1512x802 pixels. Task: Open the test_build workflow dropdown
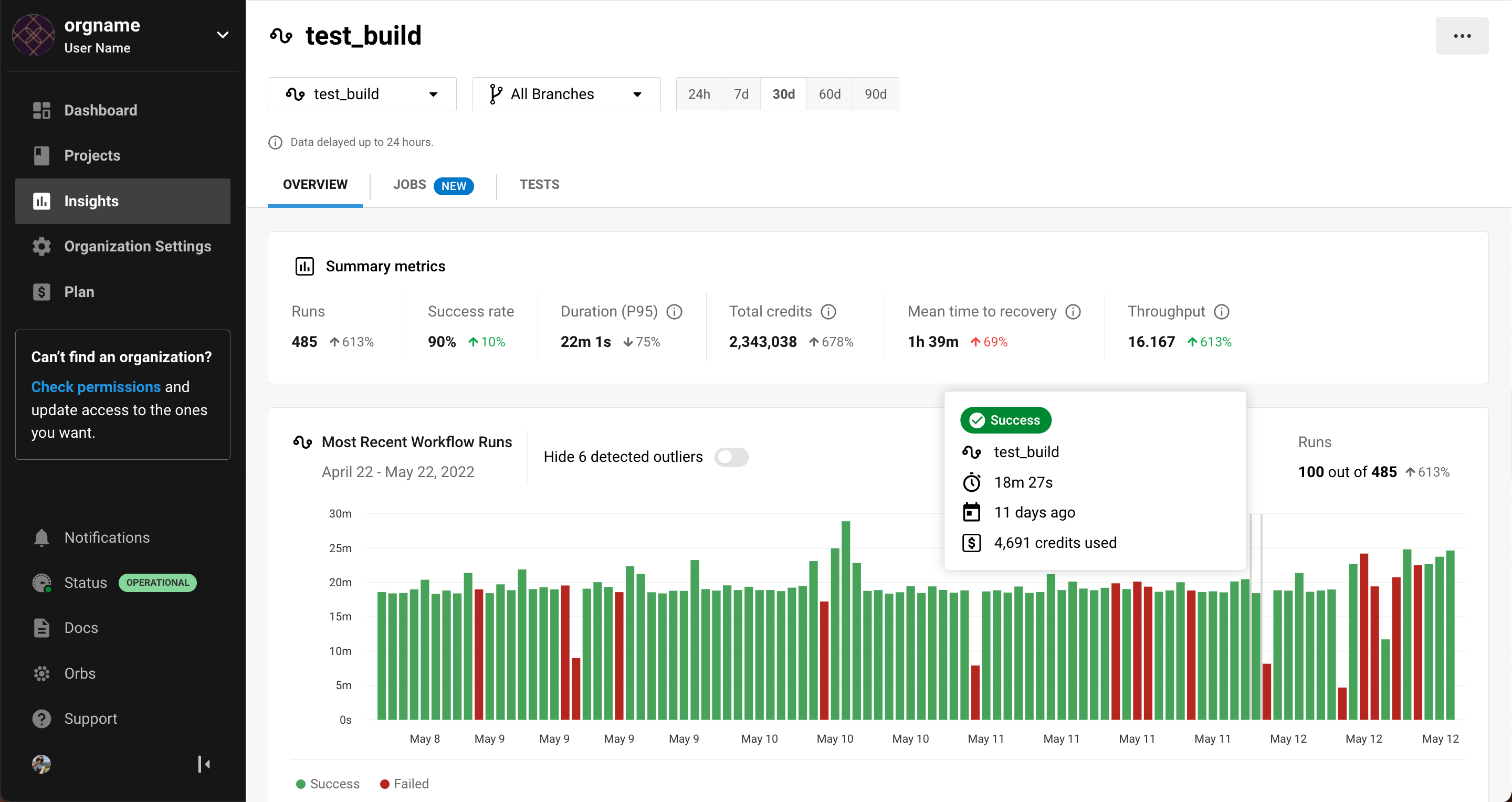click(x=362, y=94)
